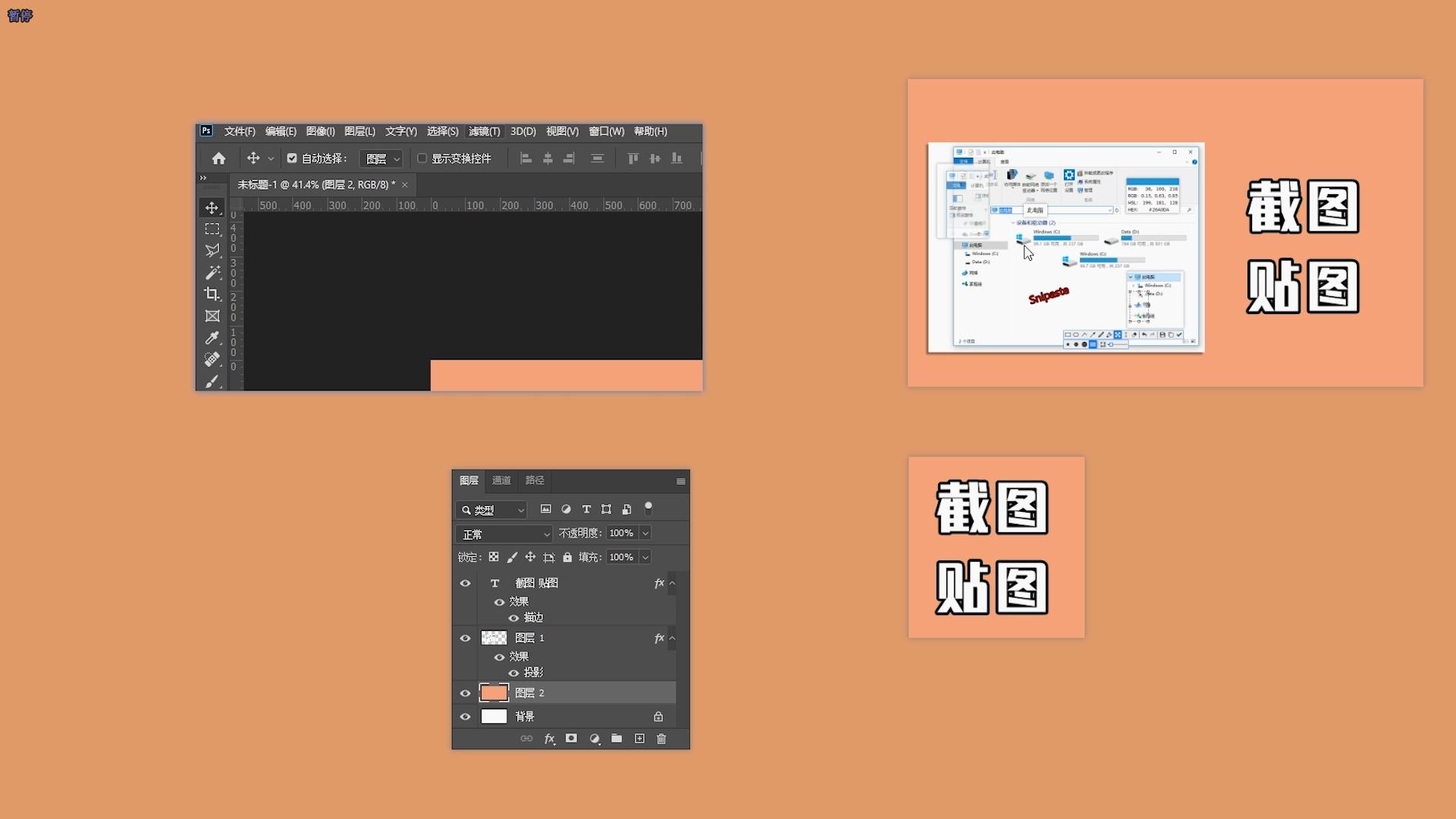Hide the 背景 layer

pyautogui.click(x=466, y=717)
